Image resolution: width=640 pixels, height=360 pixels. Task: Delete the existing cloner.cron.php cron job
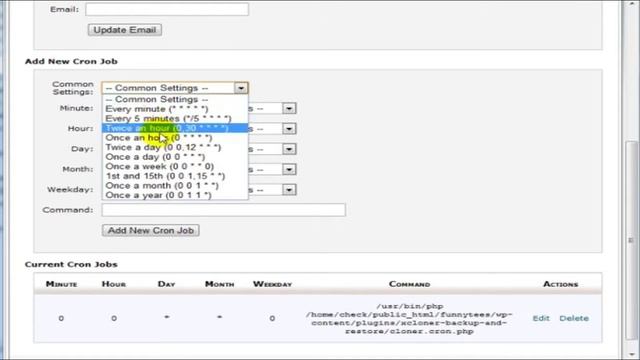(574, 318)
